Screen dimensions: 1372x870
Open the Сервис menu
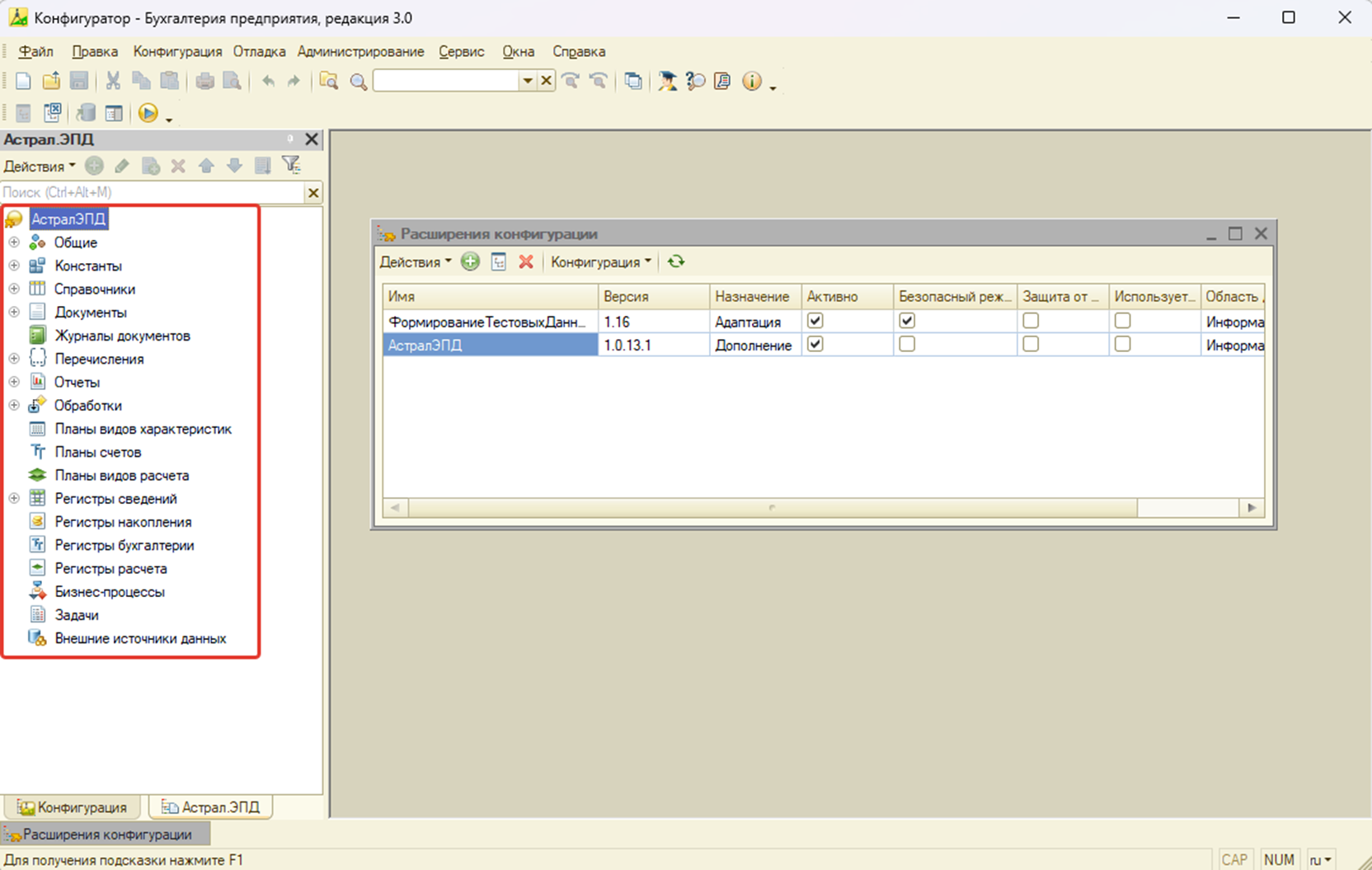point(461,51)
